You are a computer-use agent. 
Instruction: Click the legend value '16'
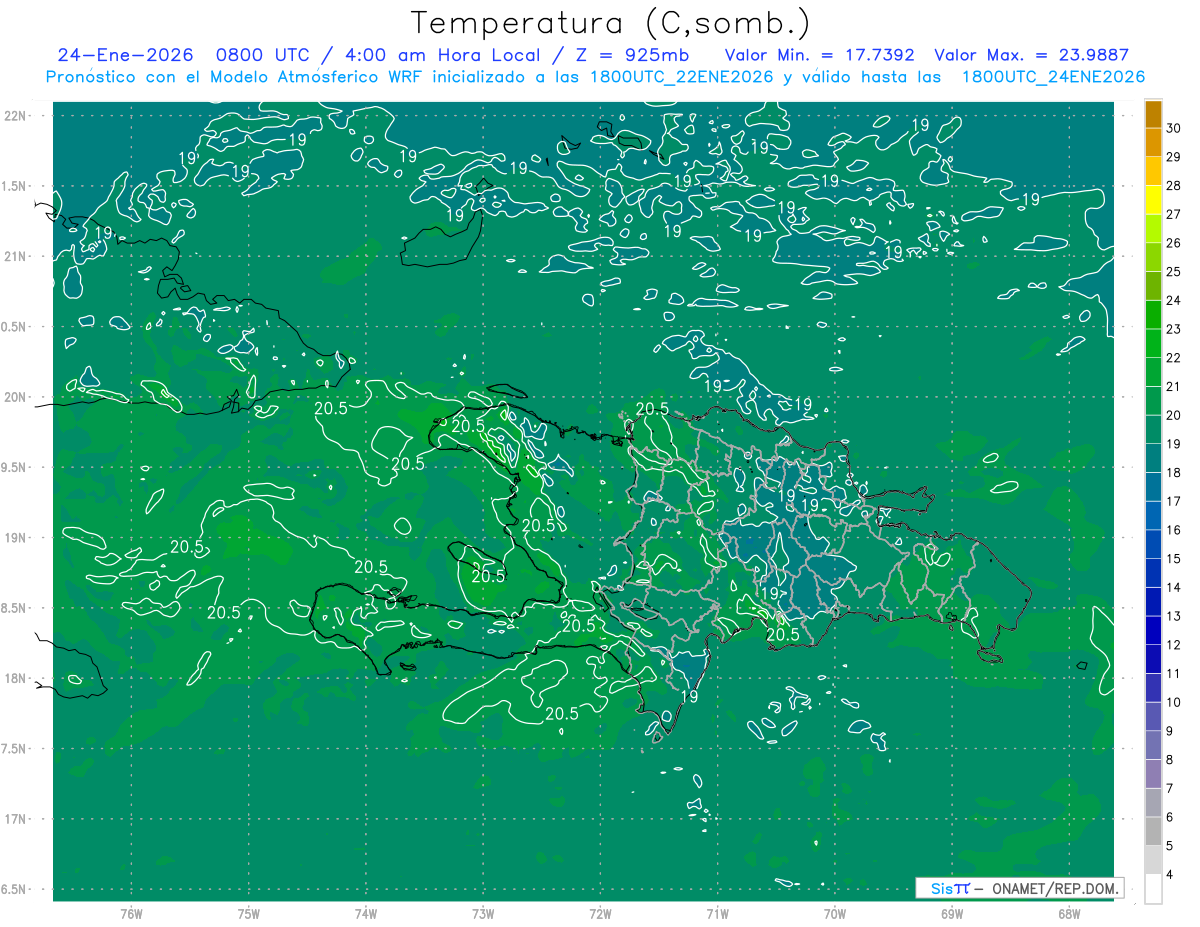(x=1174, y=530)
